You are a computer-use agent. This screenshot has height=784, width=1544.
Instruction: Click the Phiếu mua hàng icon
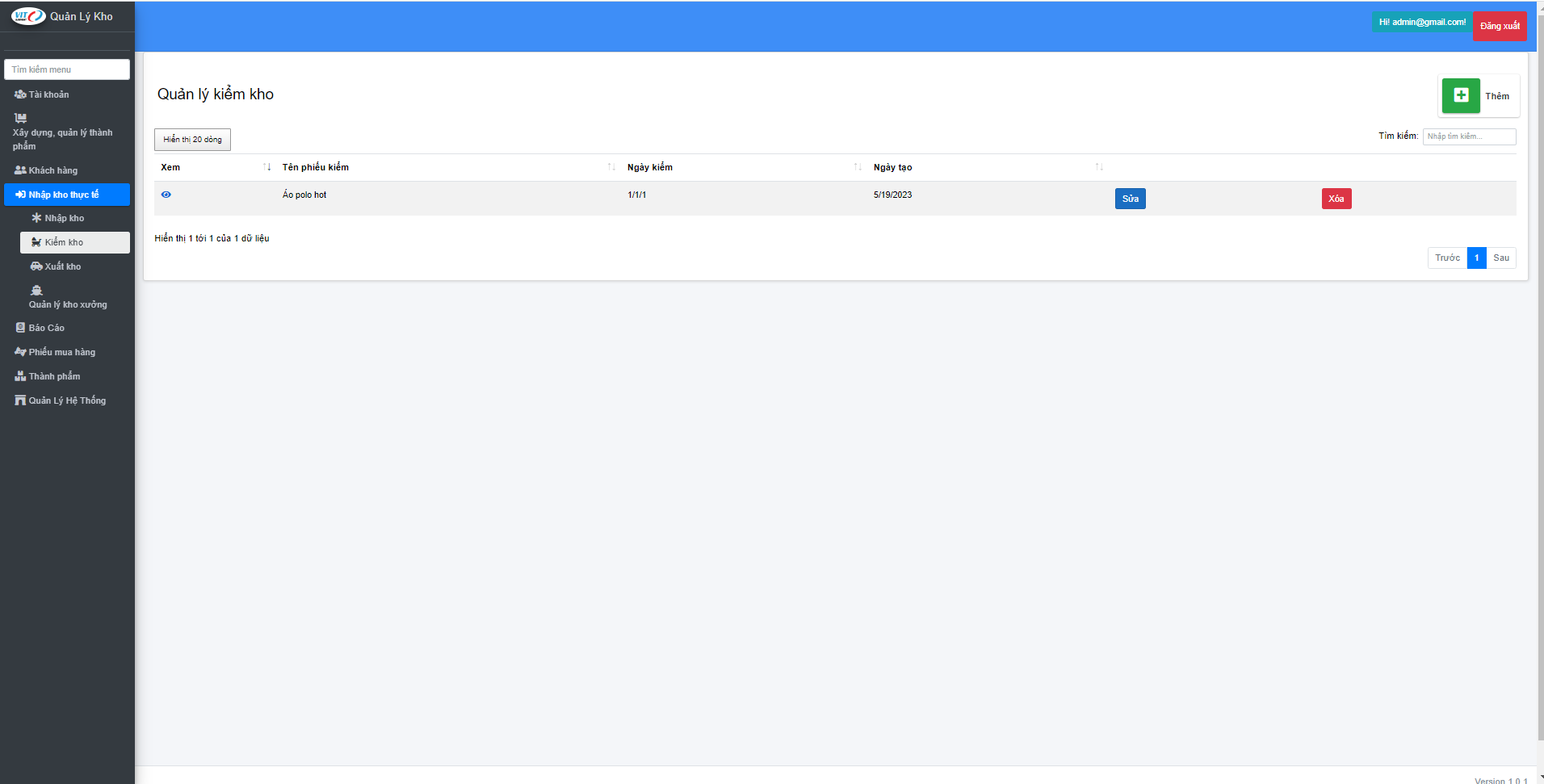coord(20,352)
